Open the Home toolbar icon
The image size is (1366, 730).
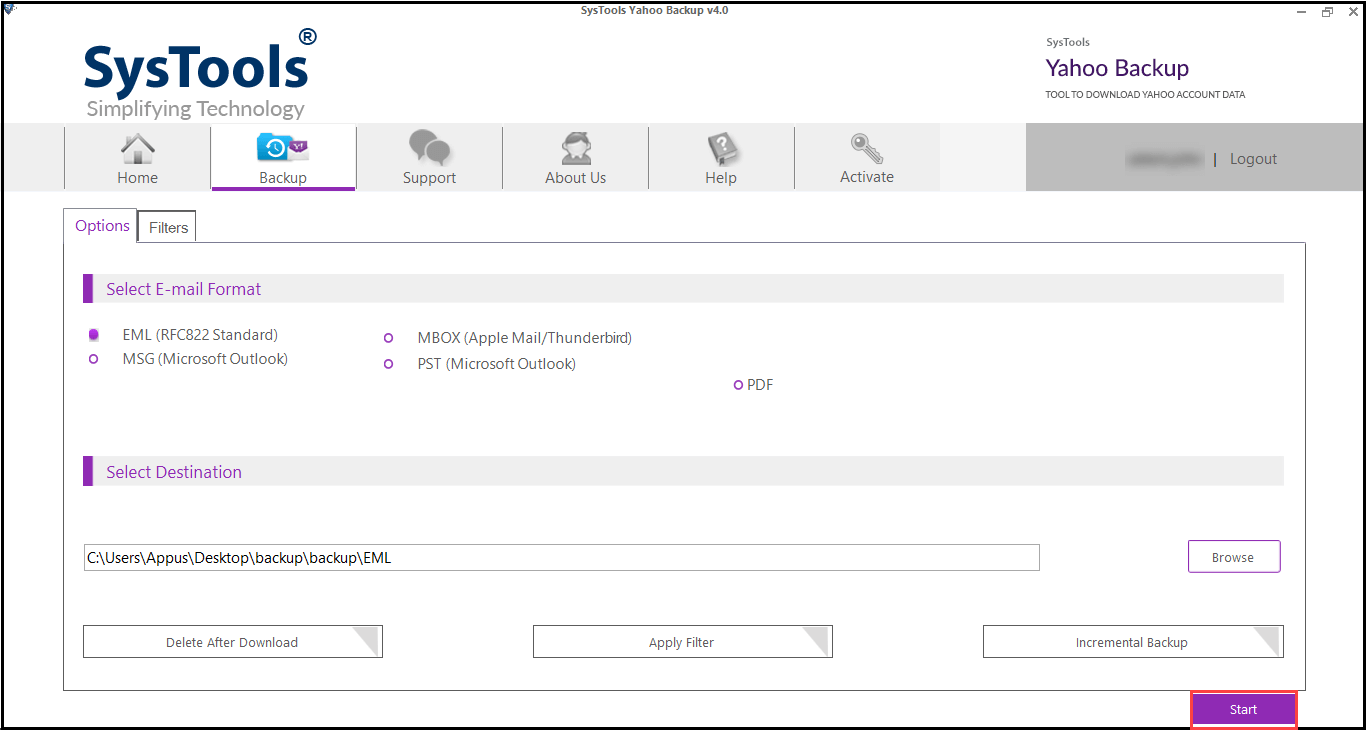138,149
